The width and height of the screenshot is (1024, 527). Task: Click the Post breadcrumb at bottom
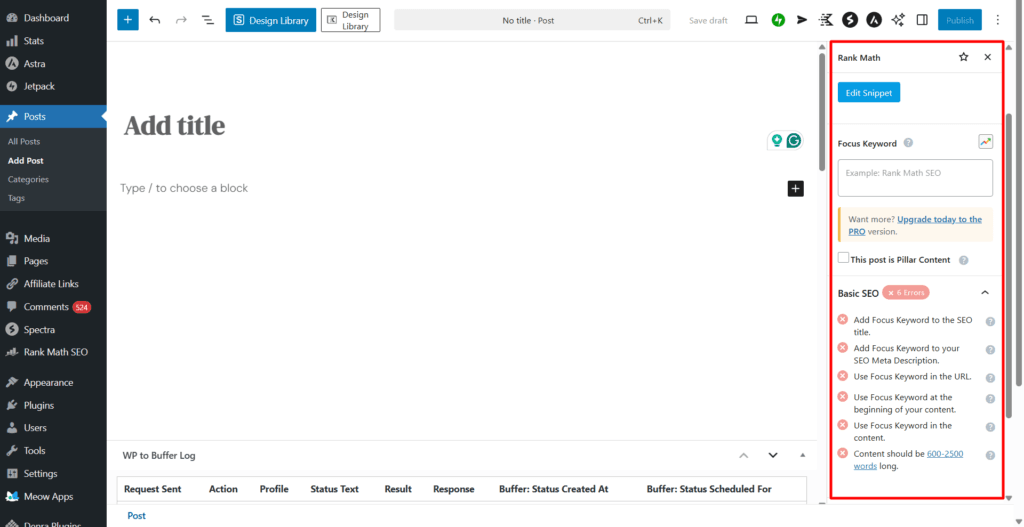point(136,516)
